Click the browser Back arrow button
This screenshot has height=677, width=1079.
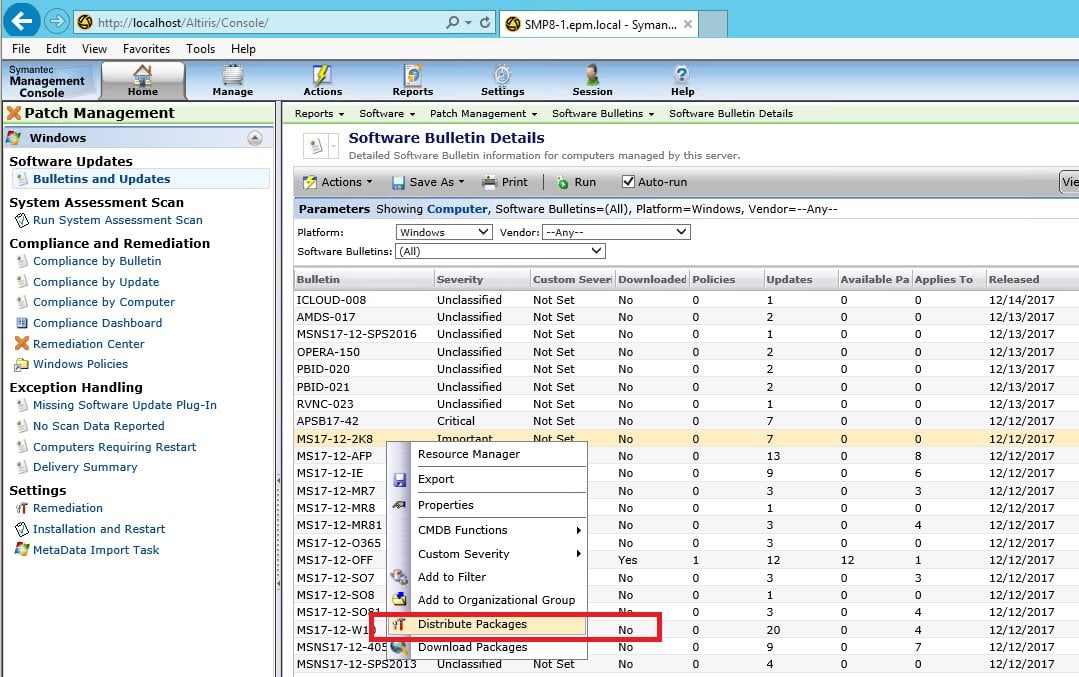coord(21,21)
